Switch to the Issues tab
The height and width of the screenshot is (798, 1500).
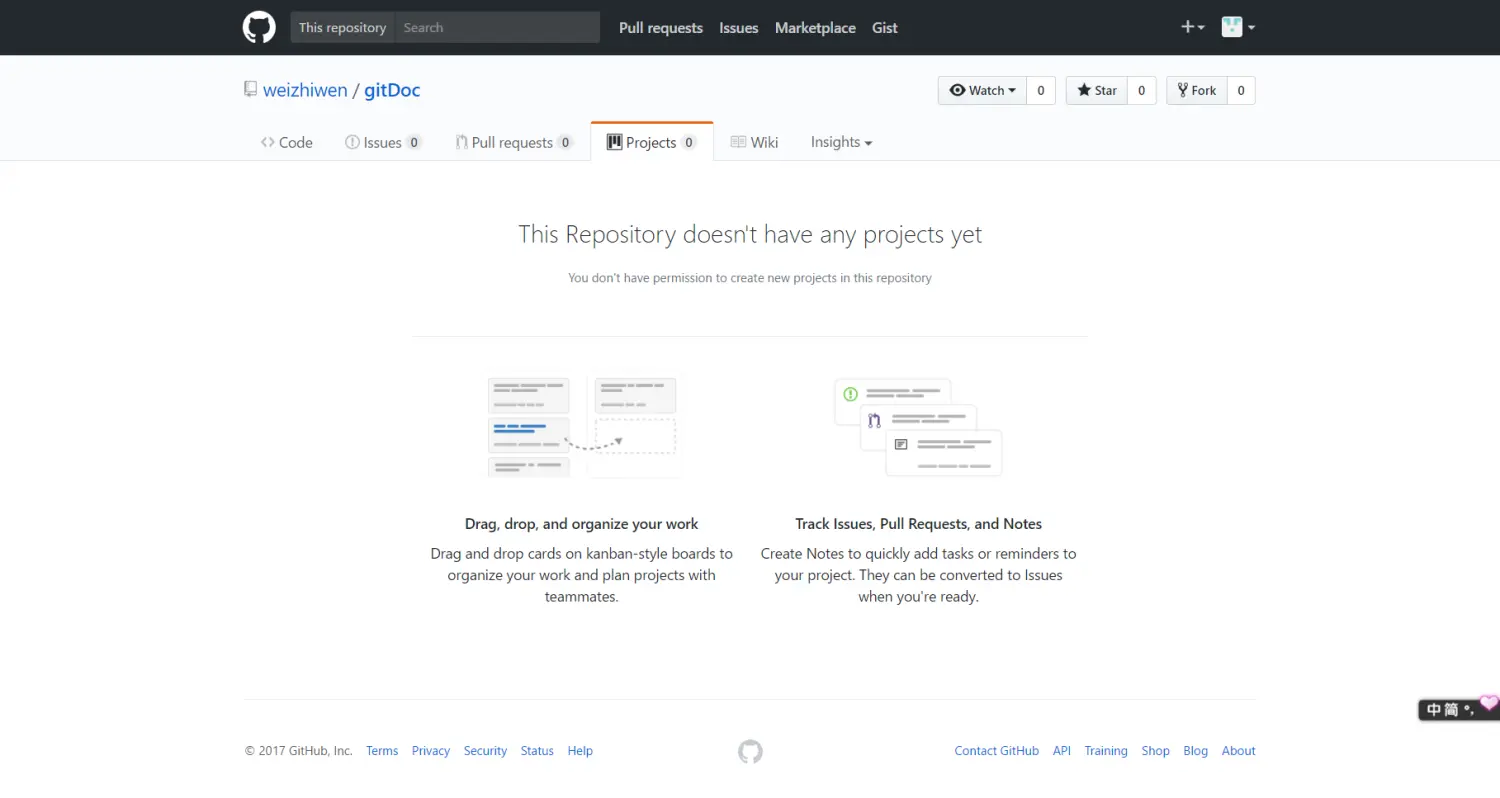(x=383, y=142)
